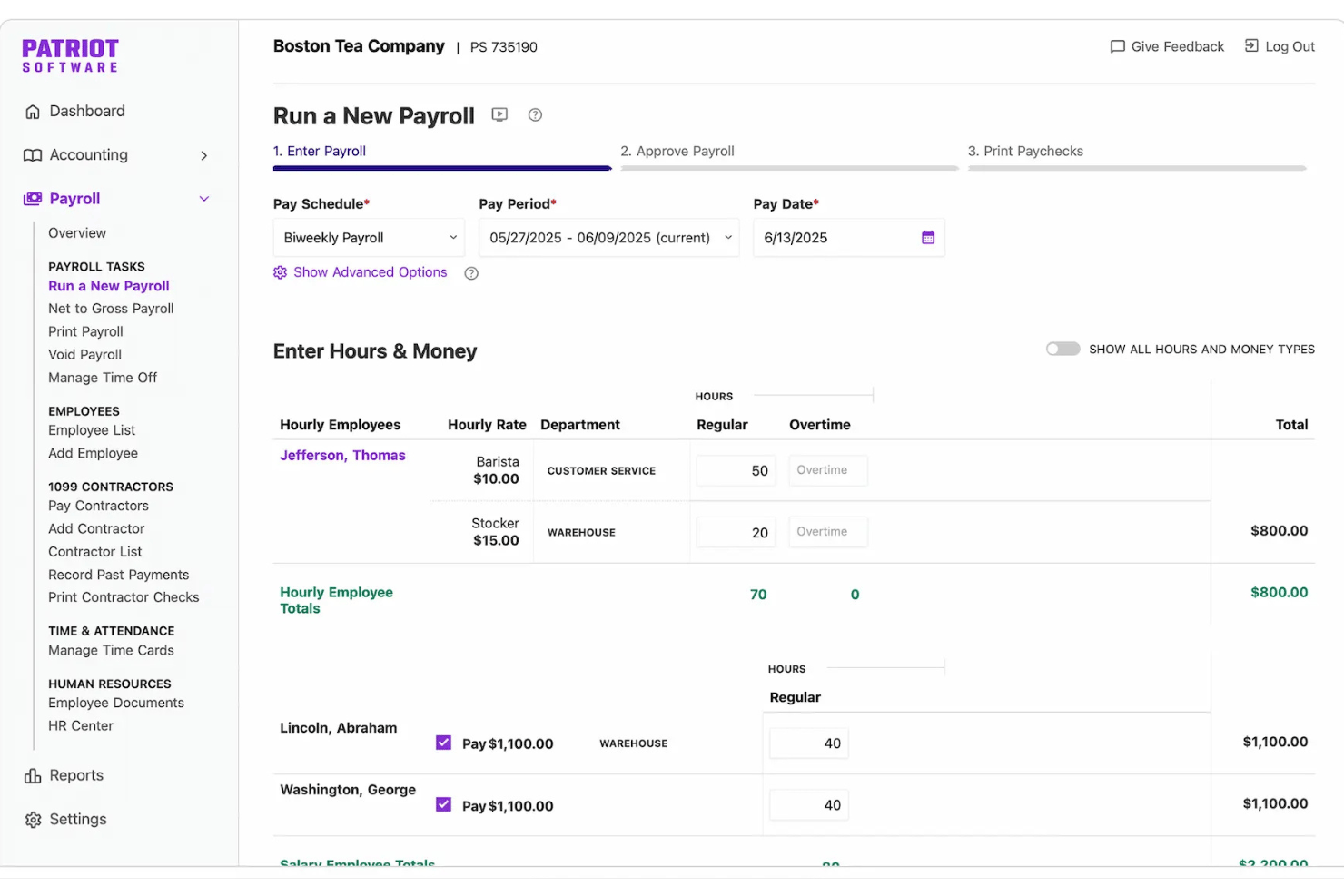The width and height of the screenshot is (1344, 896).
Task: Click Hourly Employee Totals $800.00 amount
Action: click(1279, 593)
